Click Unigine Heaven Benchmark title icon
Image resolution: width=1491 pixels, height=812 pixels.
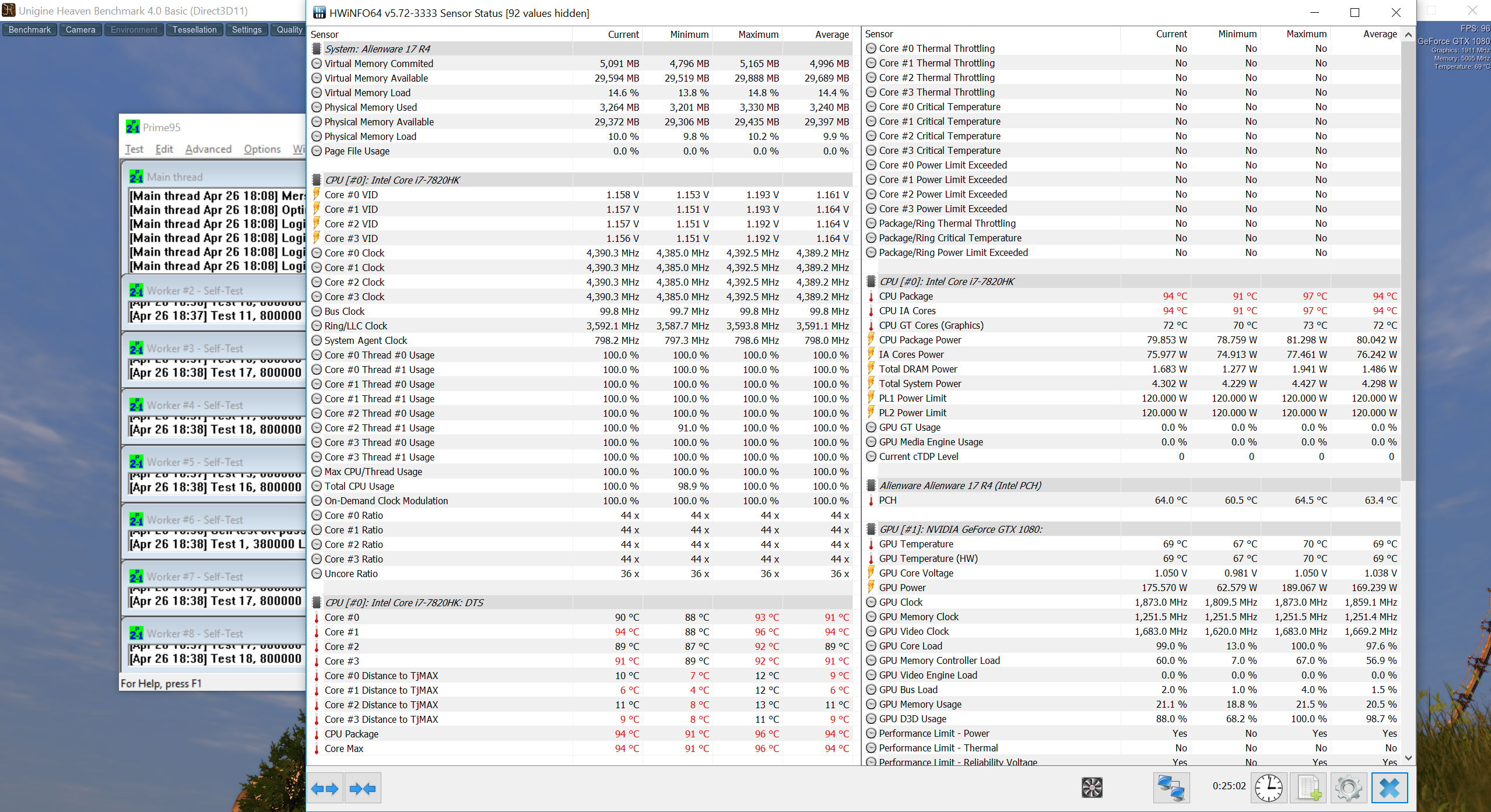[x=9, y=10]
